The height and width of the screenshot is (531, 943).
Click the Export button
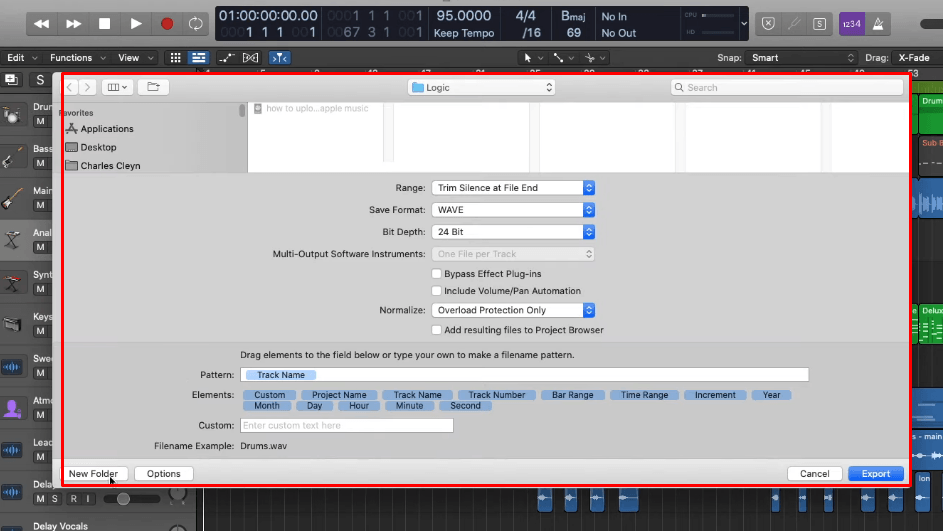[x=876, y=474]
